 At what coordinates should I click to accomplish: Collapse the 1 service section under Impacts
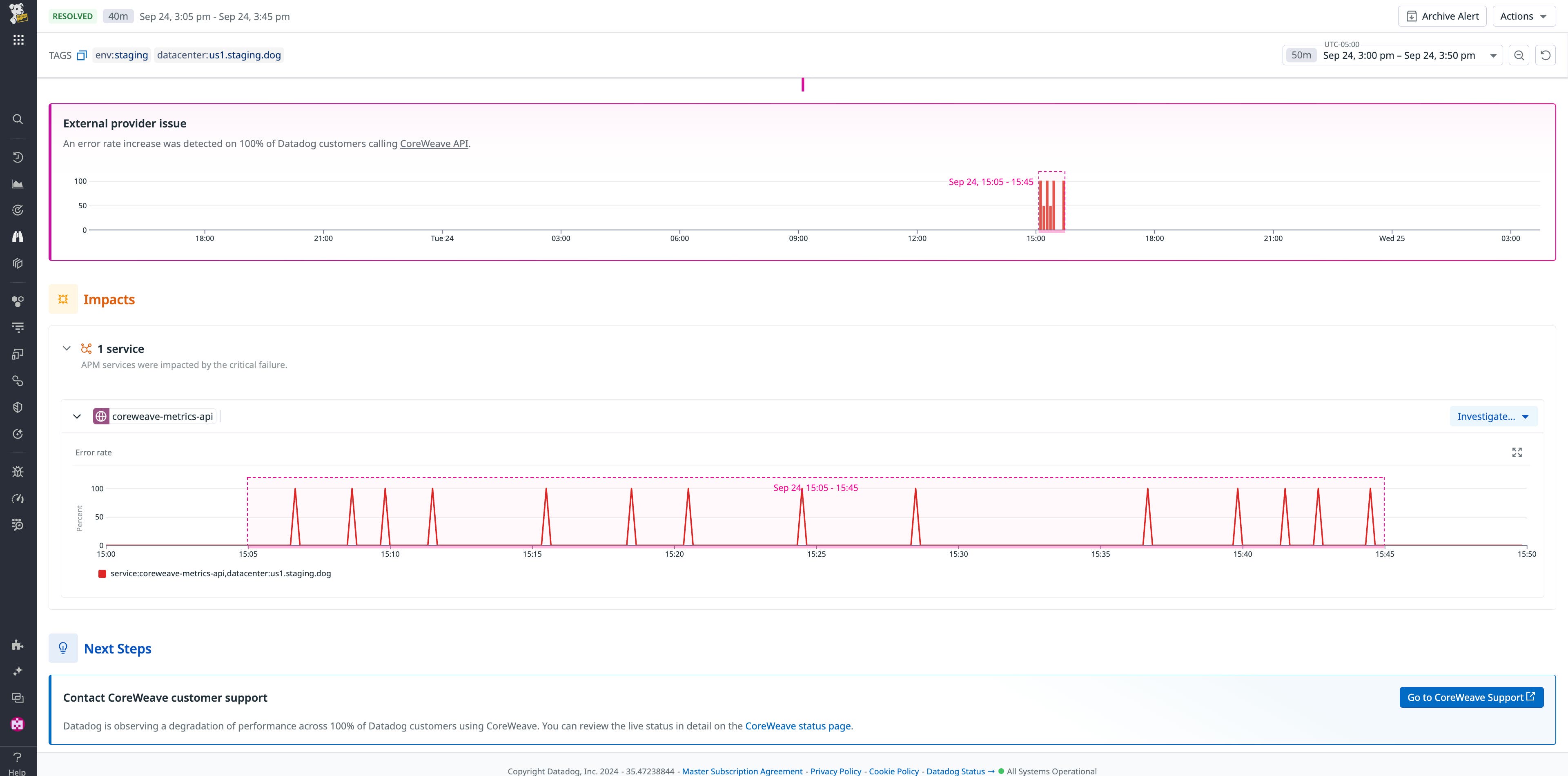point(67,348)
